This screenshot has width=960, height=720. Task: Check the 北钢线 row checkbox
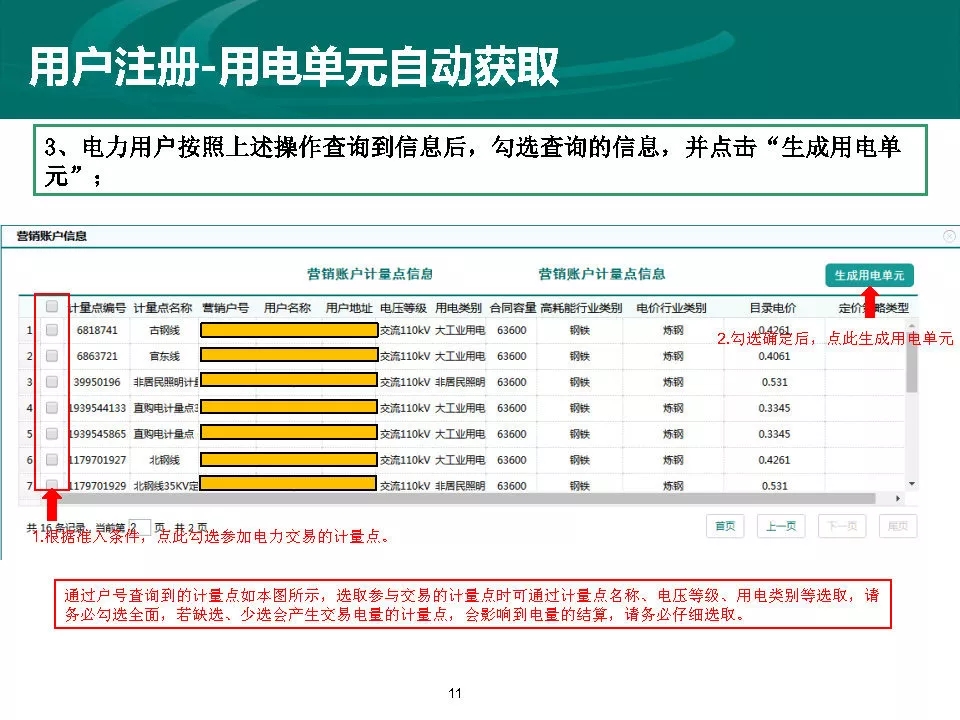tap(52, 459)
